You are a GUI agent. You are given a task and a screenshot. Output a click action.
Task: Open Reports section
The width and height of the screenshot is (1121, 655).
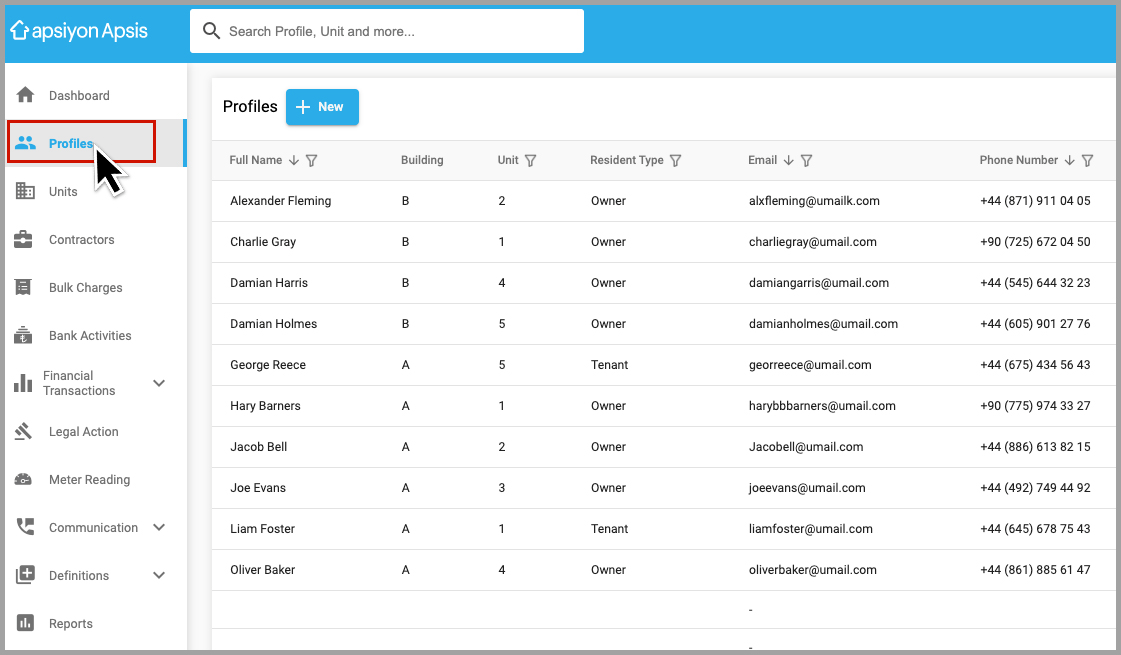pyautogui.click(x=96, y=623)
